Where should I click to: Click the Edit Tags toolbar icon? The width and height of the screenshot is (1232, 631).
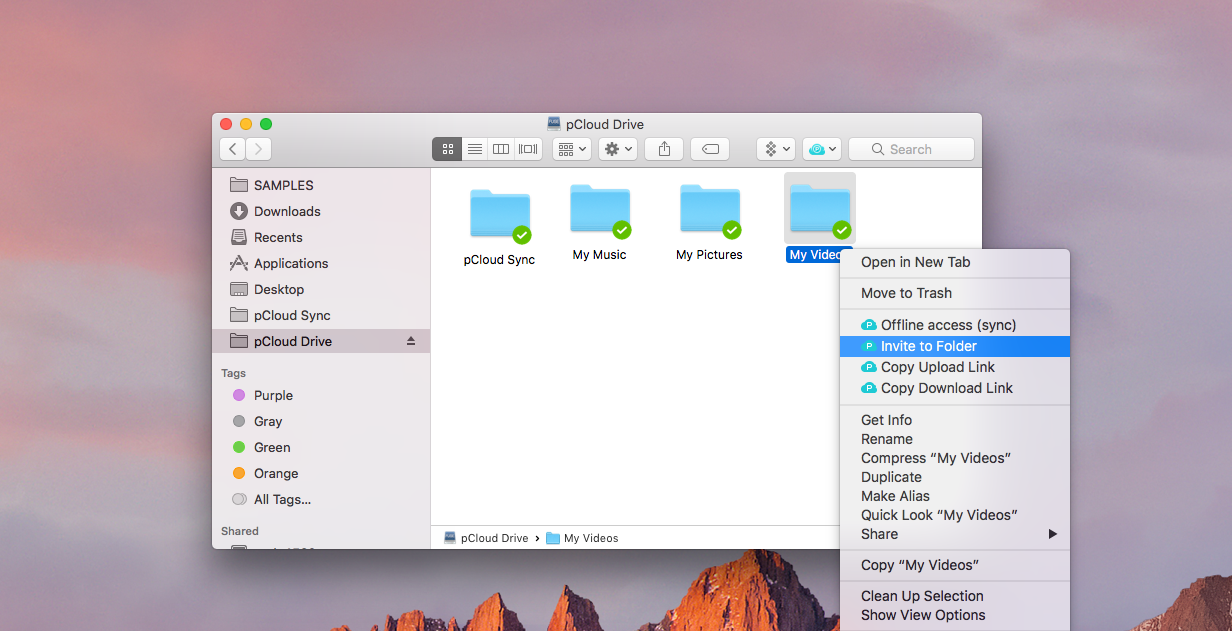point(710,149)
